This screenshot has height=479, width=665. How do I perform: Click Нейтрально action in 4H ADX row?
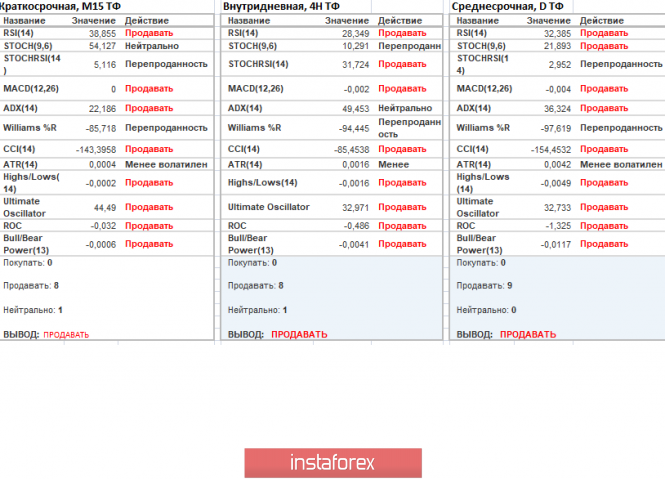pyautogui.click(x=405, y=108)
